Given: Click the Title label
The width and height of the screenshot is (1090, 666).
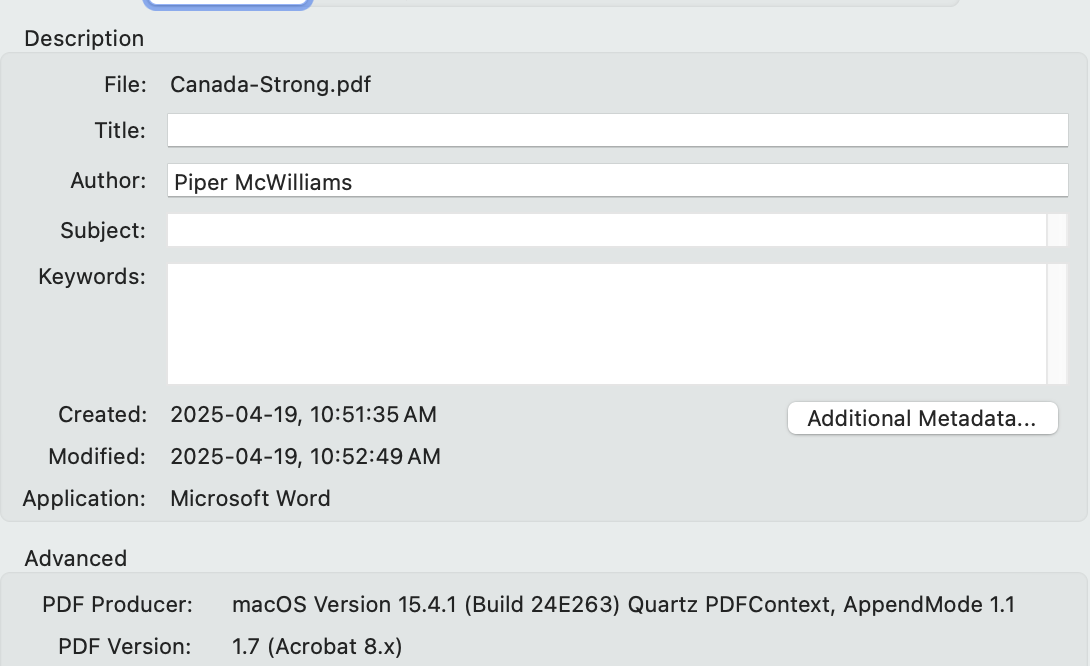Looking at the screenshot, I should point(120,130).
